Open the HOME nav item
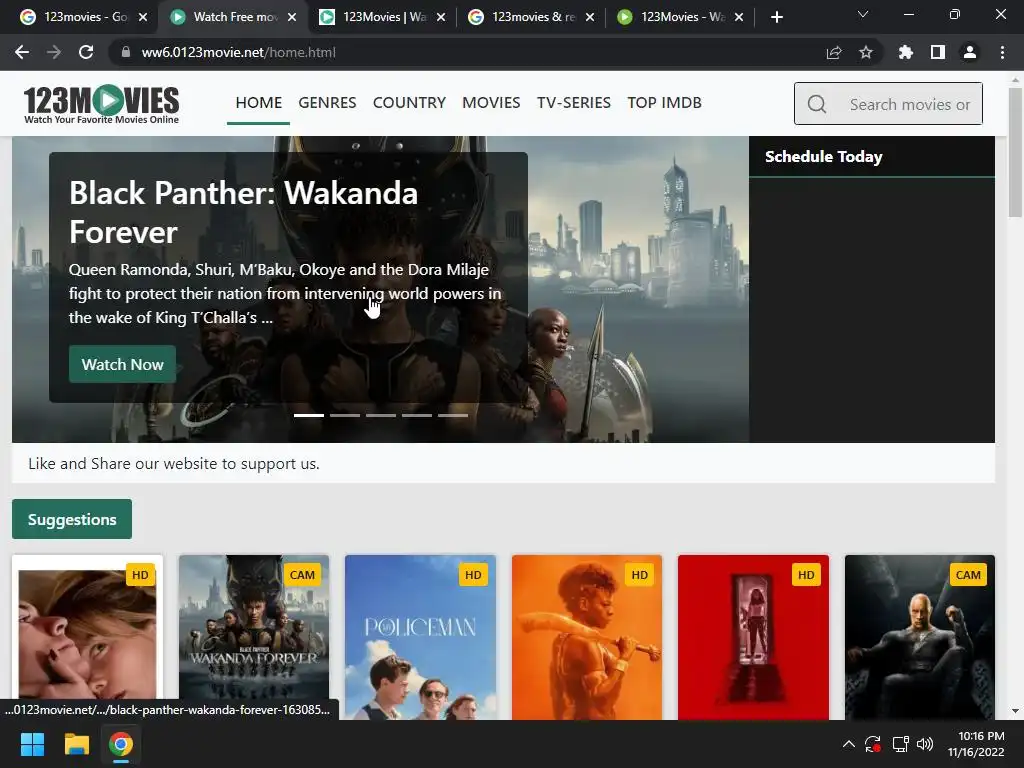 (x=259, y=103)
